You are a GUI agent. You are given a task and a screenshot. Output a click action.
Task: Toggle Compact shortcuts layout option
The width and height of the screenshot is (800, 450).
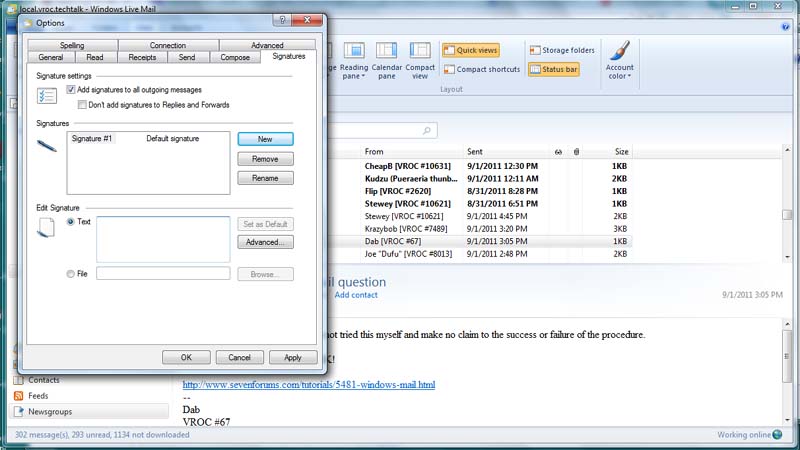[x=482, y=69]
